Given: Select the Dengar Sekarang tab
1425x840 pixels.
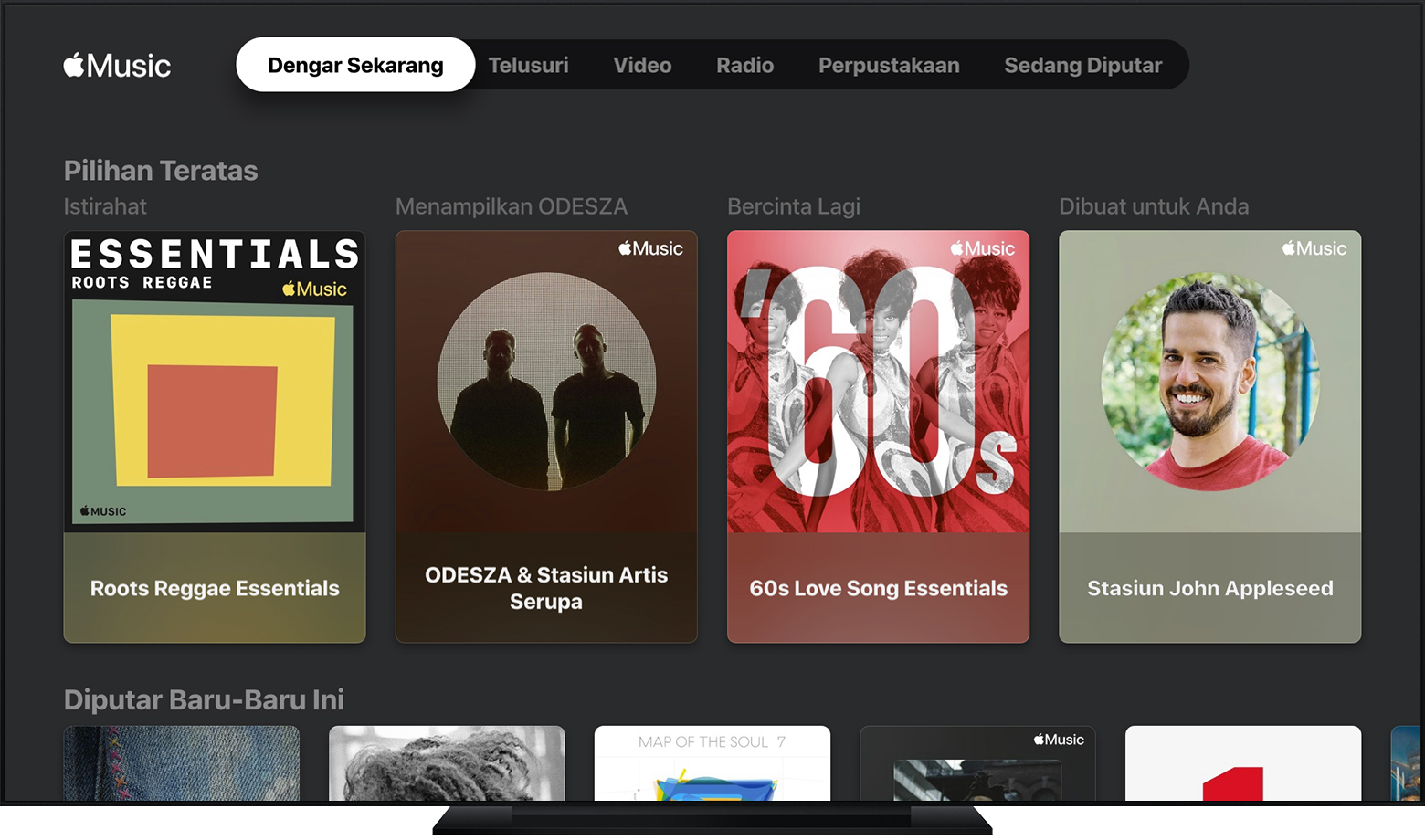Looking at the screenshot, I should pos(355,66).
